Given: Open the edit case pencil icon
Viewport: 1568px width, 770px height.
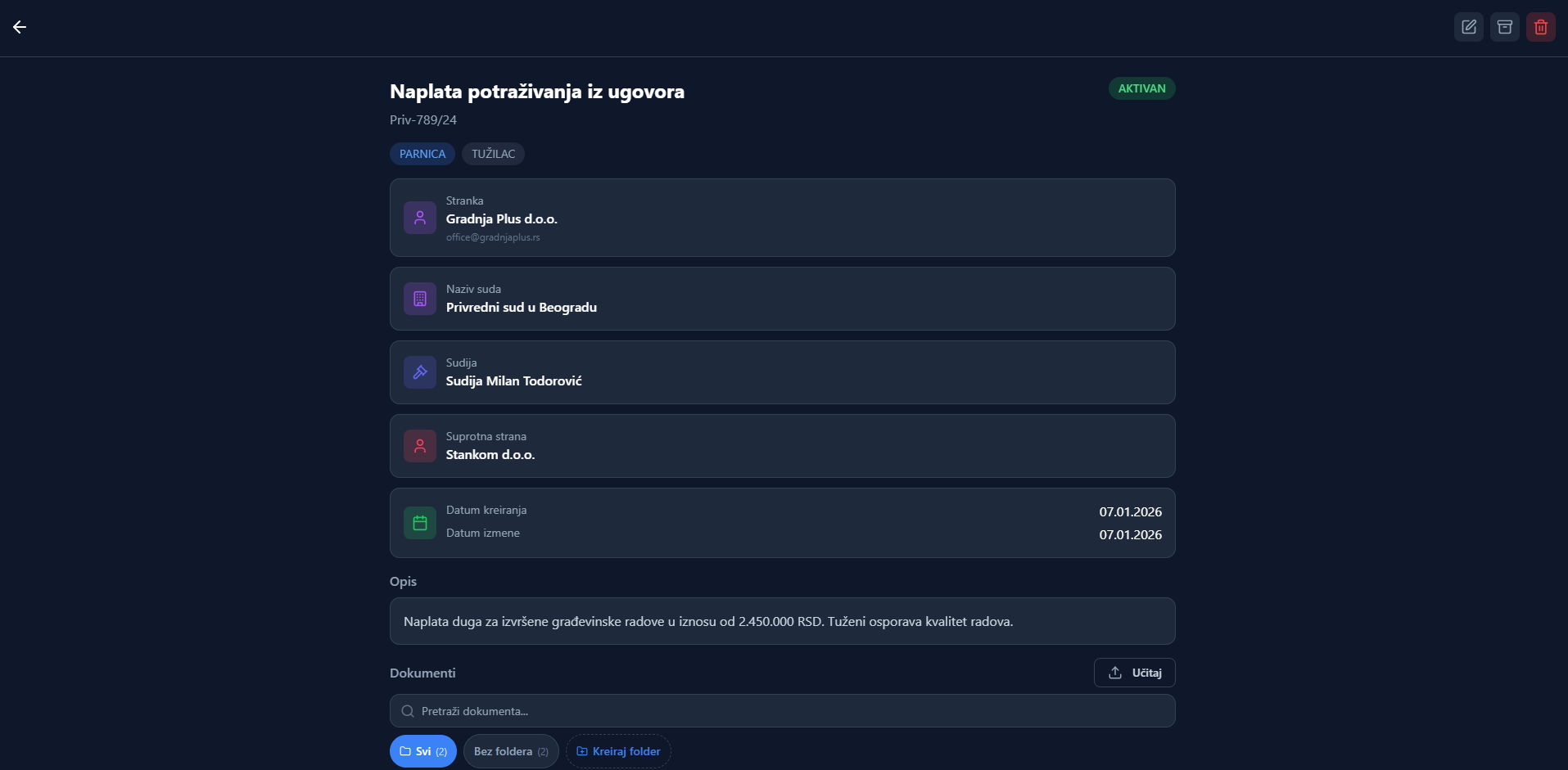Looking at the screenshot, I should click(x=1469, y=27).
